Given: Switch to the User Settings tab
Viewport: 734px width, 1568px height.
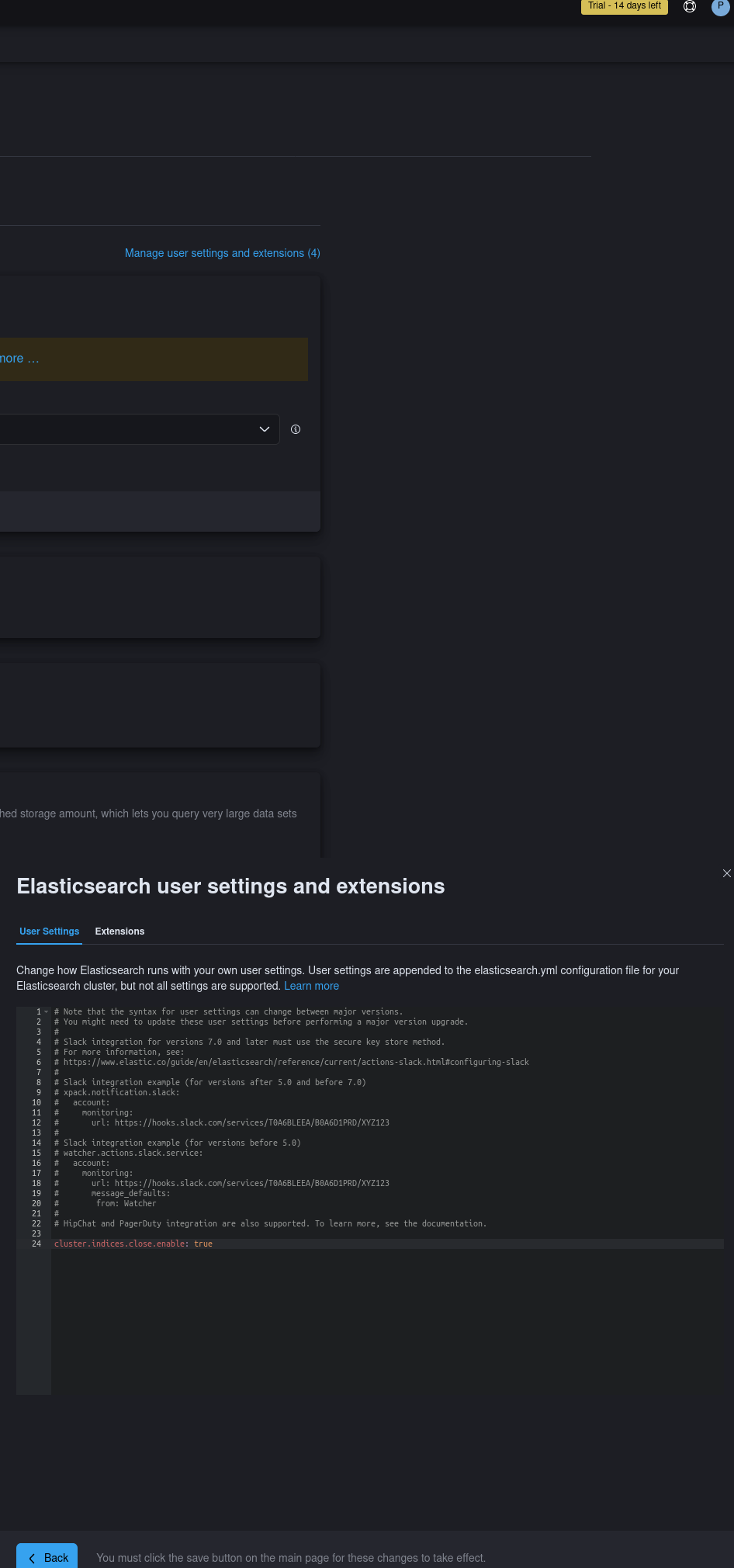Looking at the screenshot, I should point(50,931).
